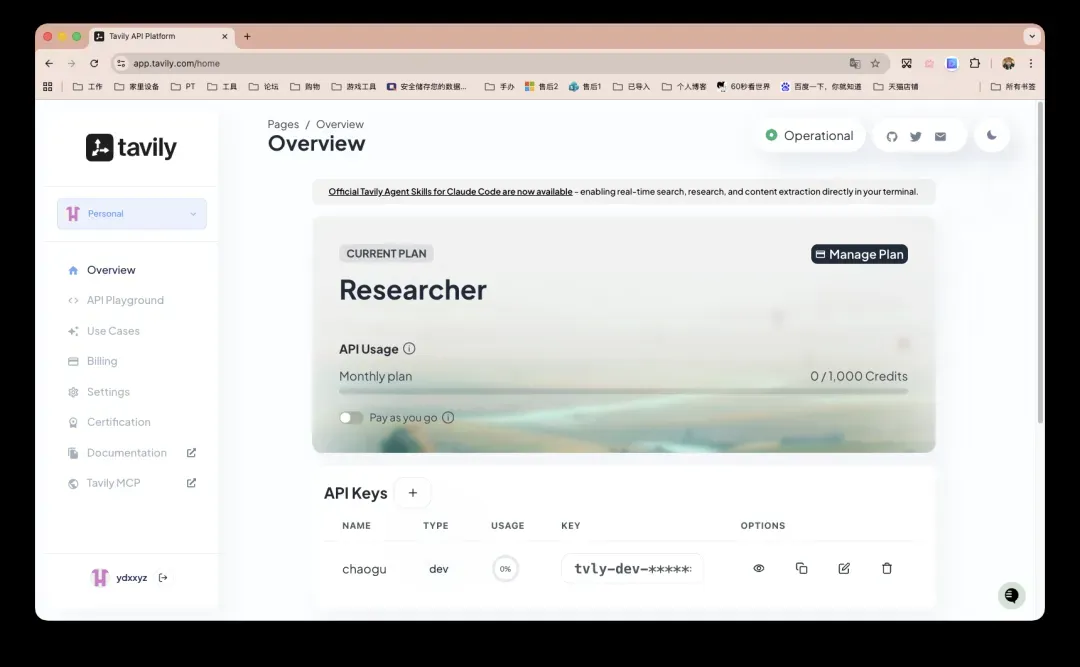The width and height of the screenshot is (1080, 667).
Task: Go to Billing in sidebar
Action: pos(102,361)
